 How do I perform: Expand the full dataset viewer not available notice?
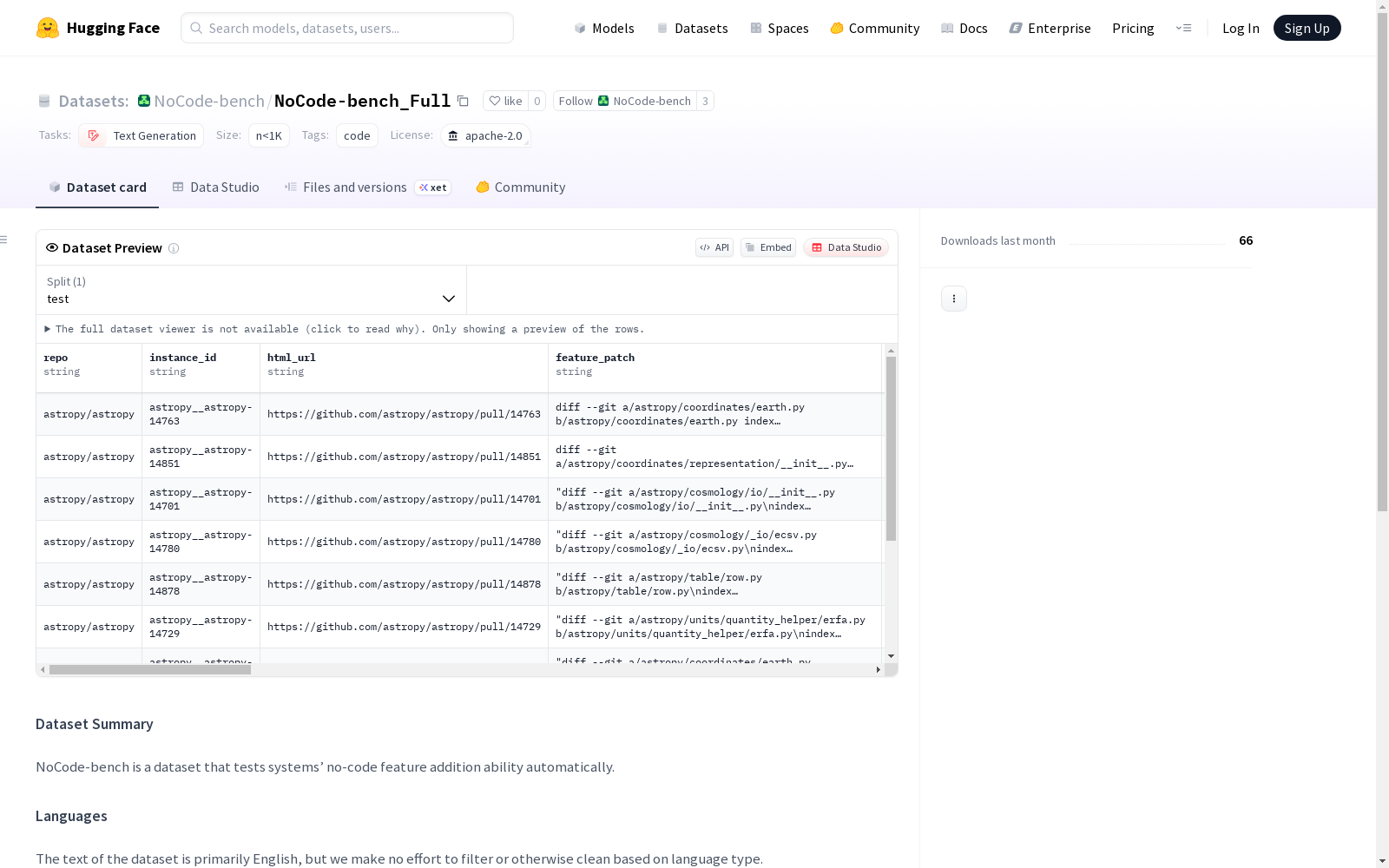click(345, 329)
